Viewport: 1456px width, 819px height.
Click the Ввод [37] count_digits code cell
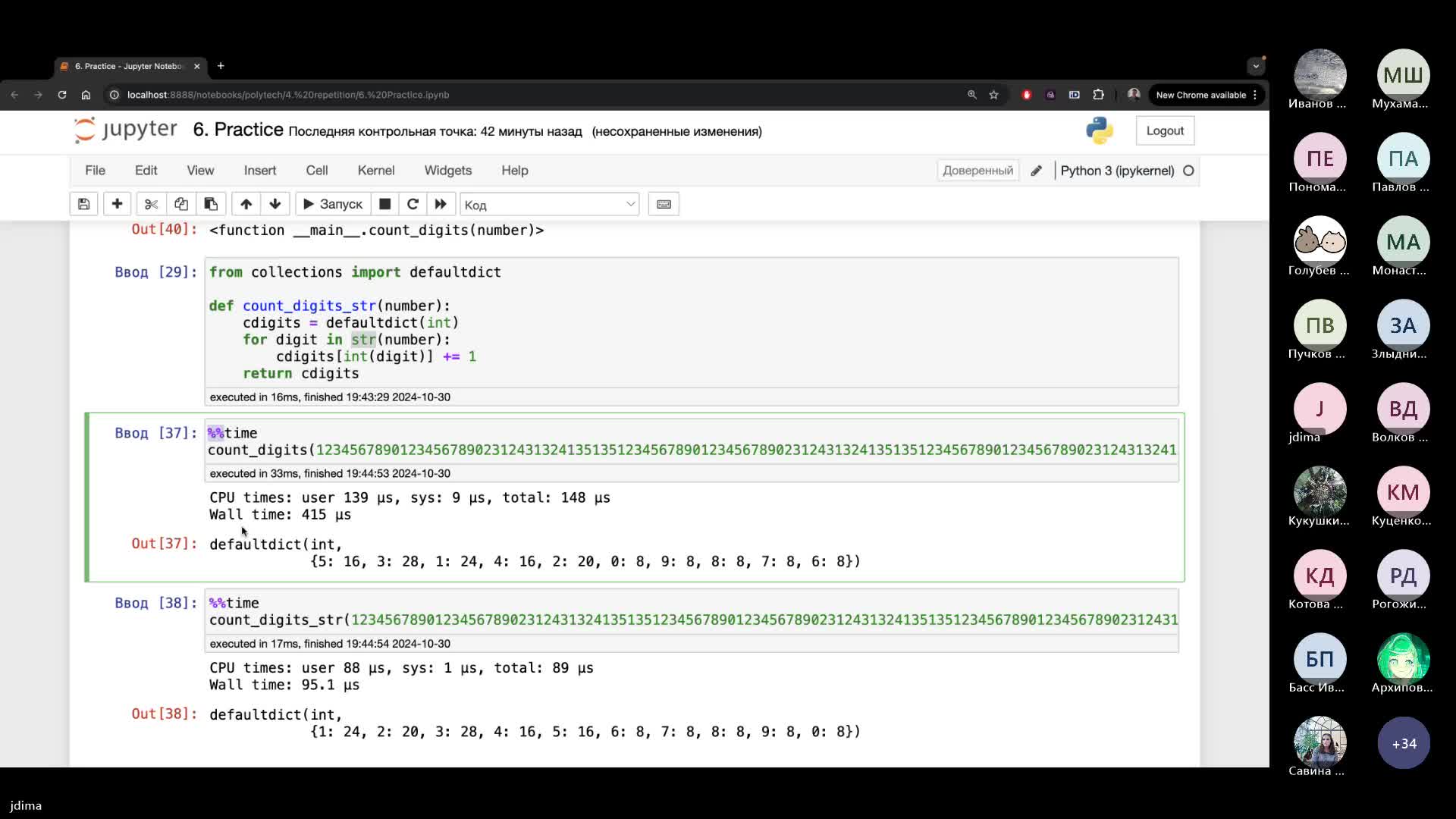(691, 441)
